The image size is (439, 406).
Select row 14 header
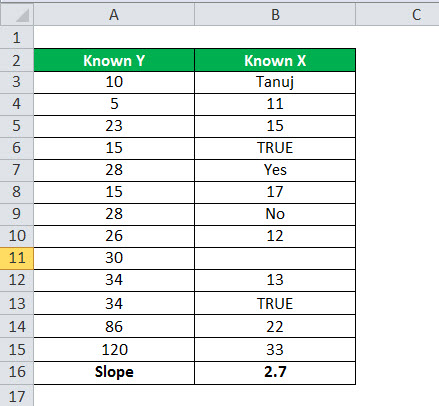click(17, 326)
